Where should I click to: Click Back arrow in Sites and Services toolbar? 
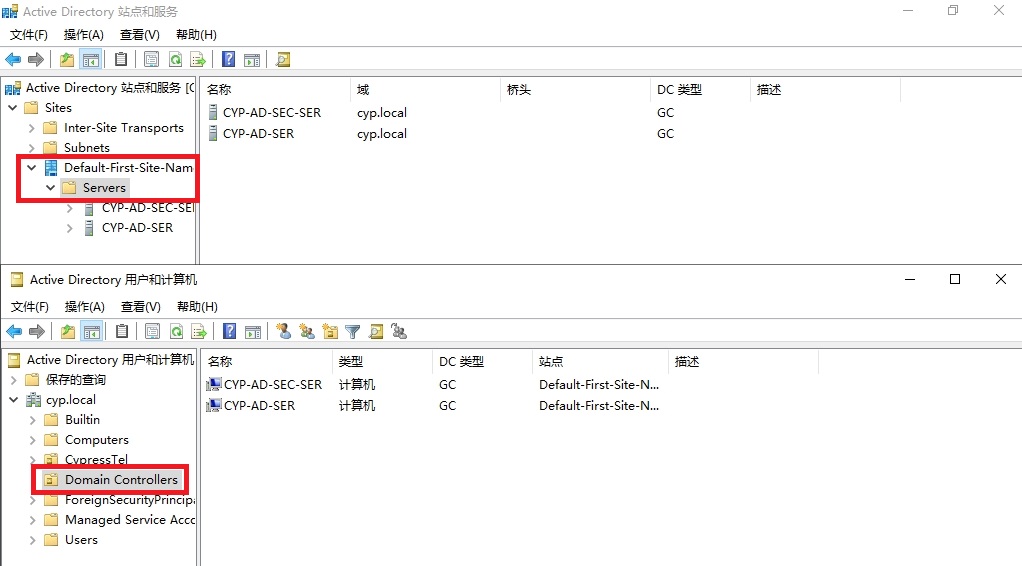coord(13,60)
